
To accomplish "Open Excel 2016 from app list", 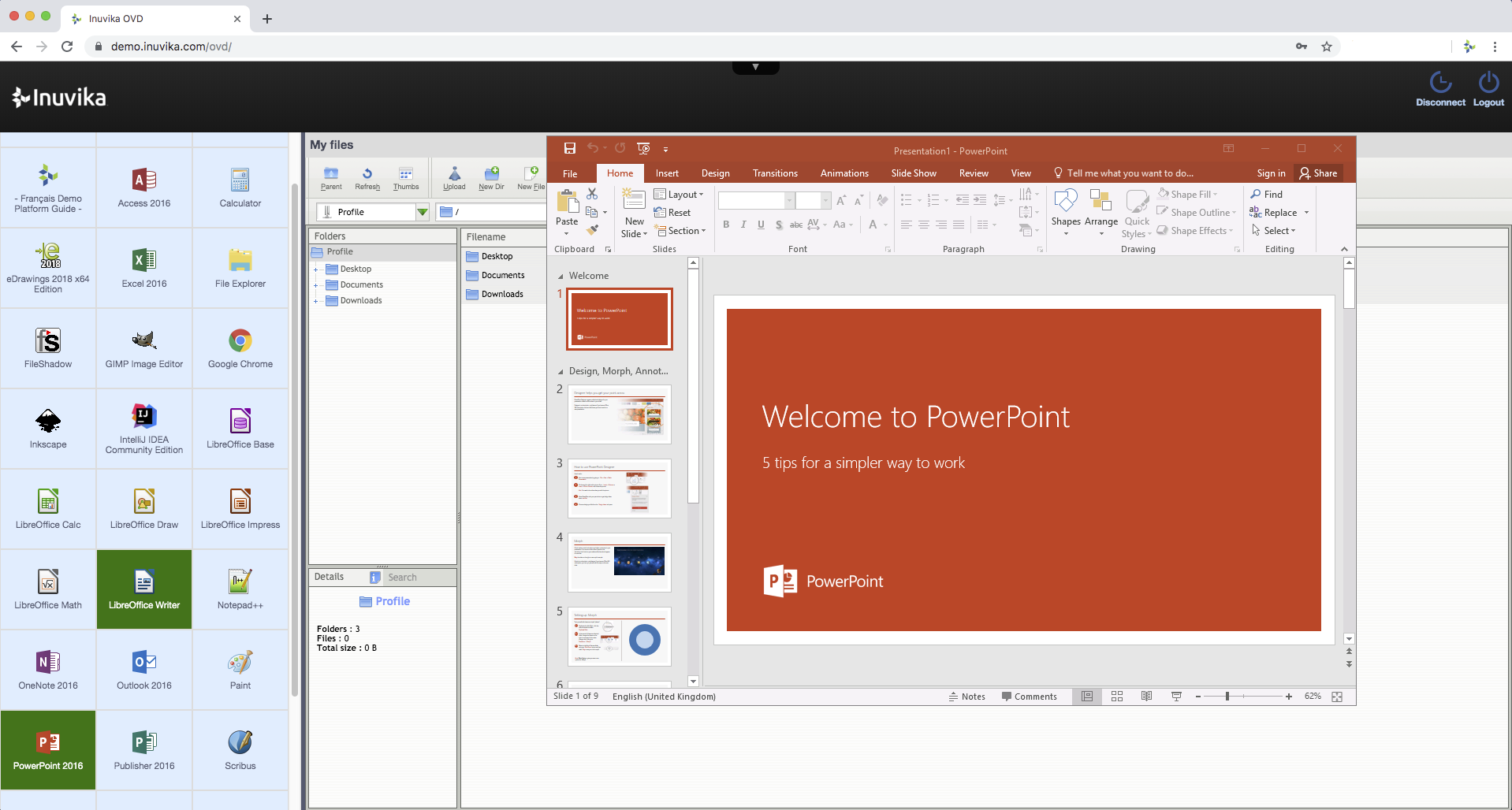I will tap(144, 268).
